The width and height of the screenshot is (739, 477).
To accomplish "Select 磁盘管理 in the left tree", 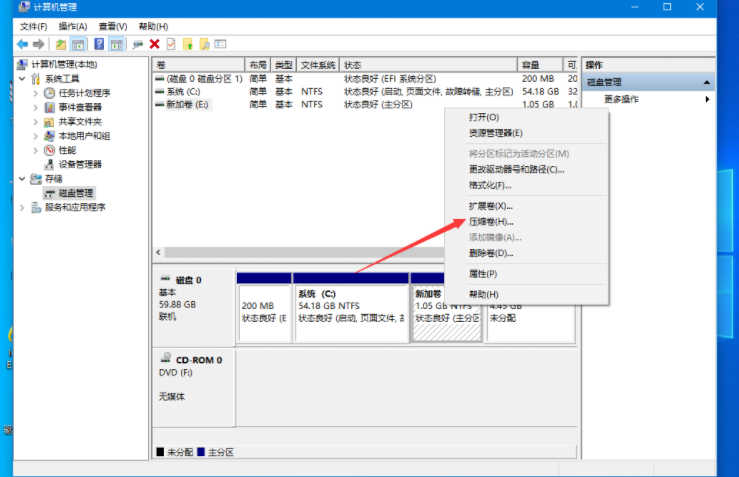I will tap(75, 193).
